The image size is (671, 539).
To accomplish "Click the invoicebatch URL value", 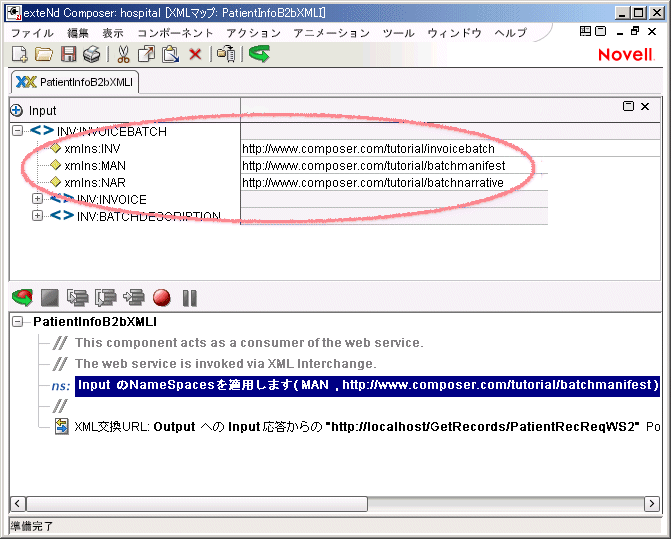I will pos(368,148).
